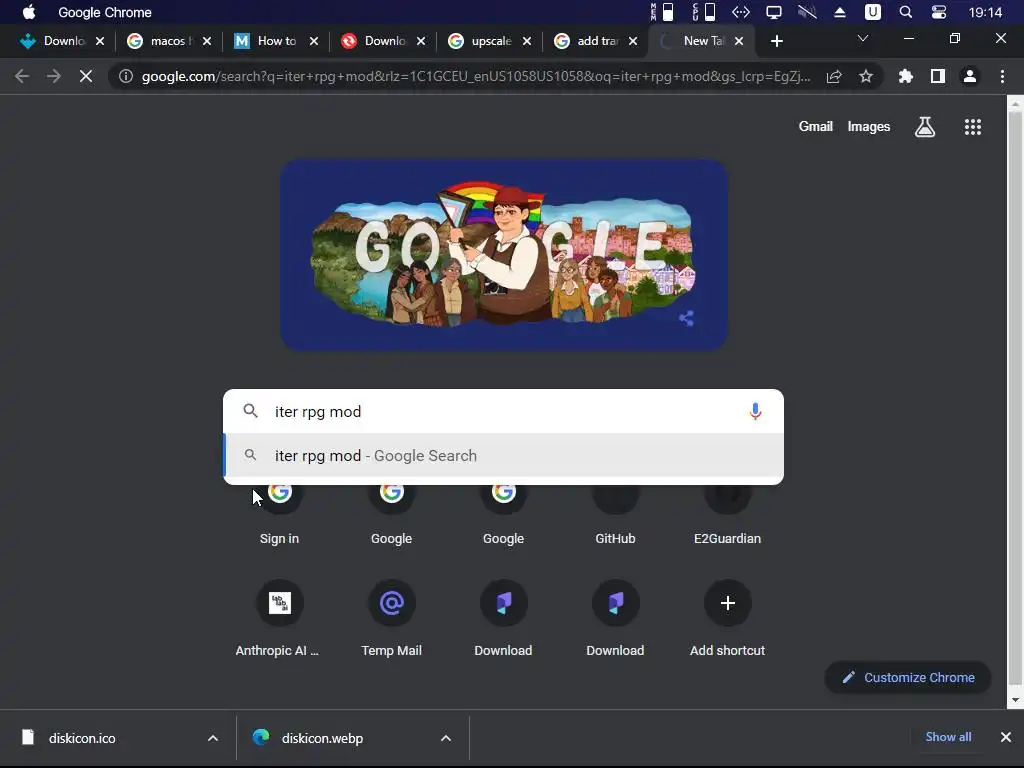Start voice search with microphone
This screenshot has height=768, width=1024.
[x=755, y=411]
